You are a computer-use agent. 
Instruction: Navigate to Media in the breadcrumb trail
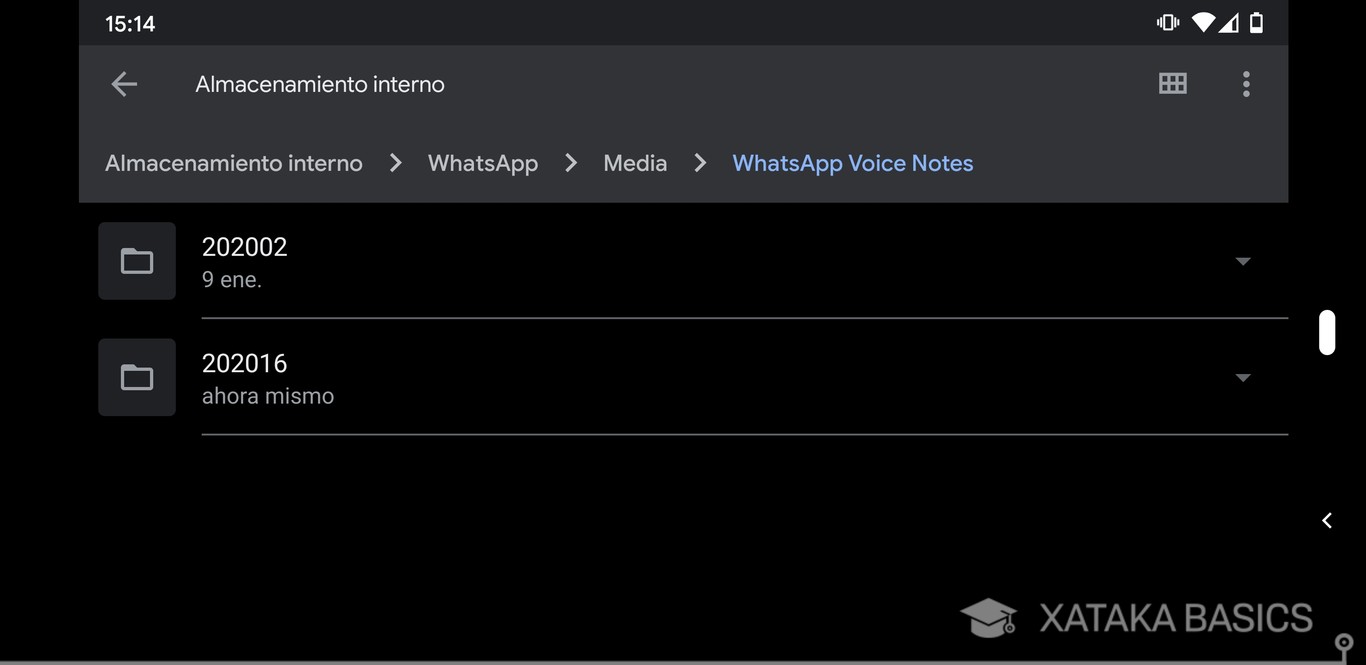635,162
